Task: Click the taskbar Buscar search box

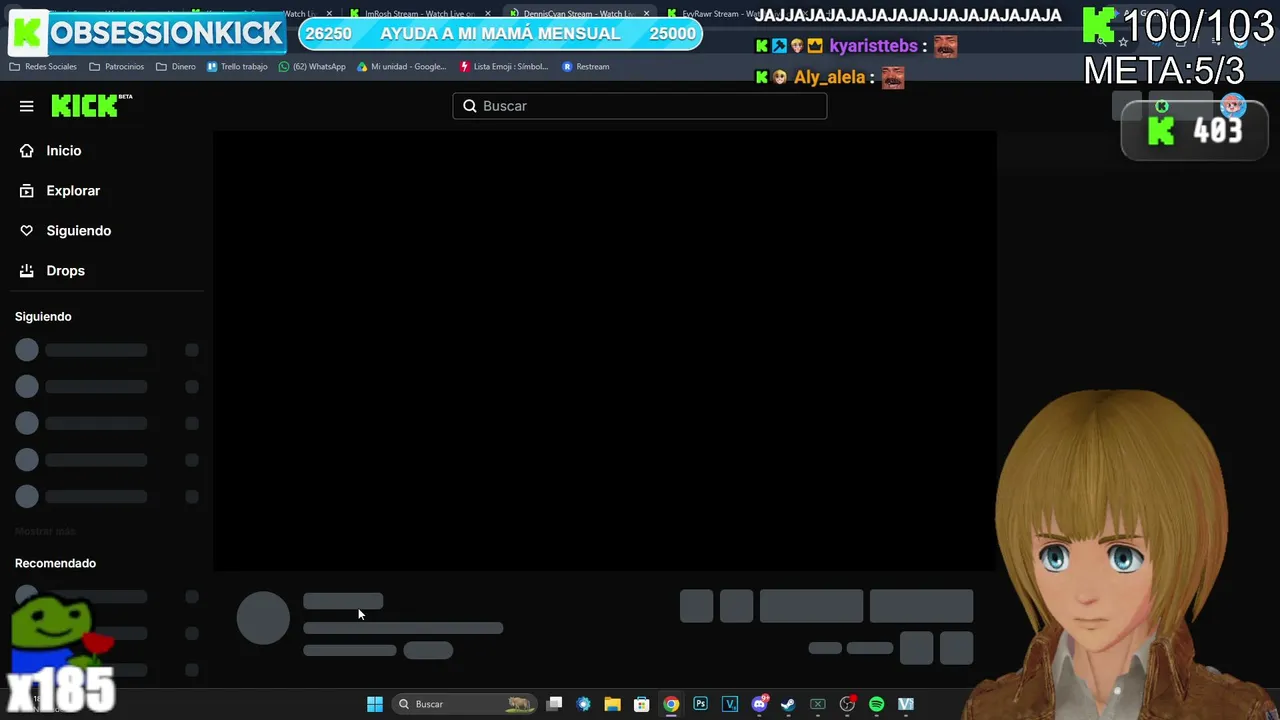Action: coord(463,704)
